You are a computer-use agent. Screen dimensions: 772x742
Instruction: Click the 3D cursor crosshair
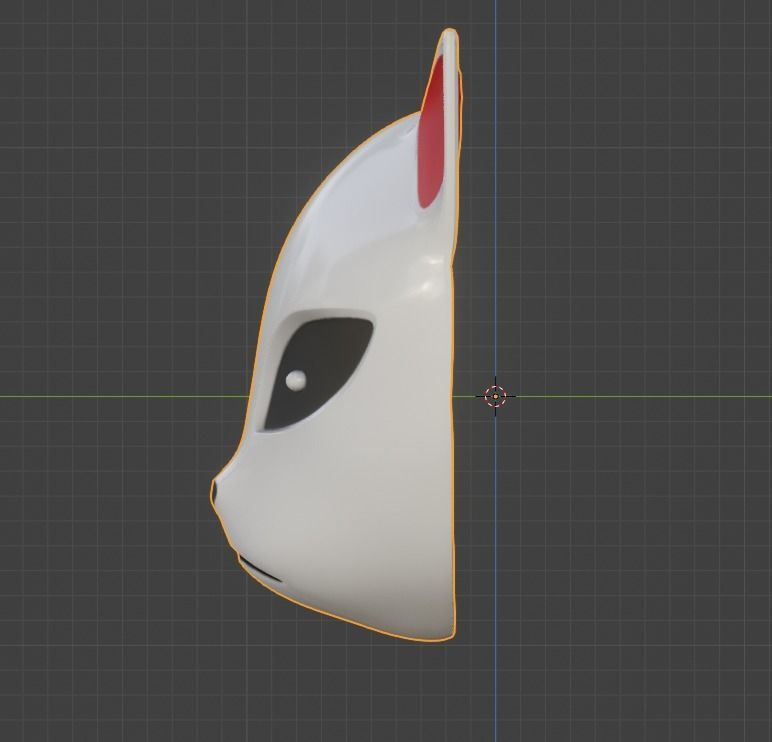click(x=495, y=396)
